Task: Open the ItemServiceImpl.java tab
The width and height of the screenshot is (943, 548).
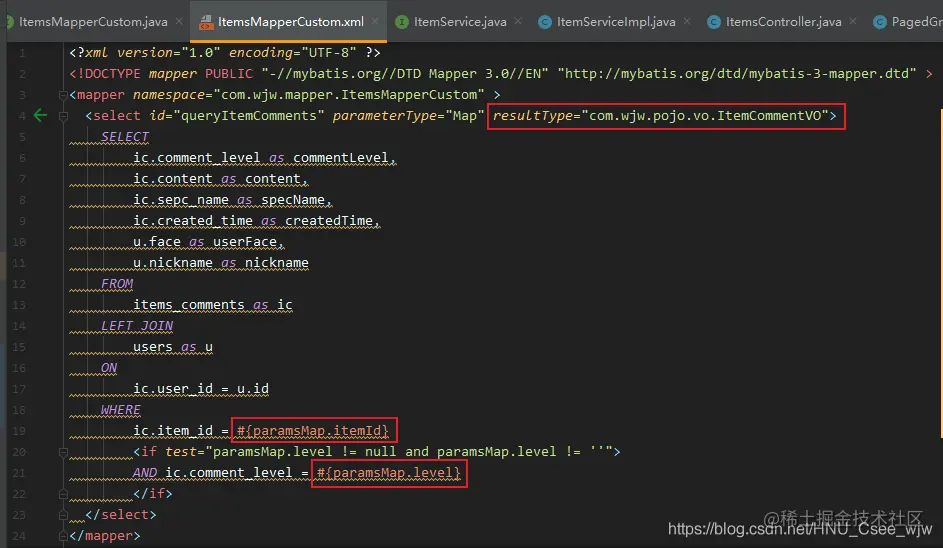Action: pos(615,22)
